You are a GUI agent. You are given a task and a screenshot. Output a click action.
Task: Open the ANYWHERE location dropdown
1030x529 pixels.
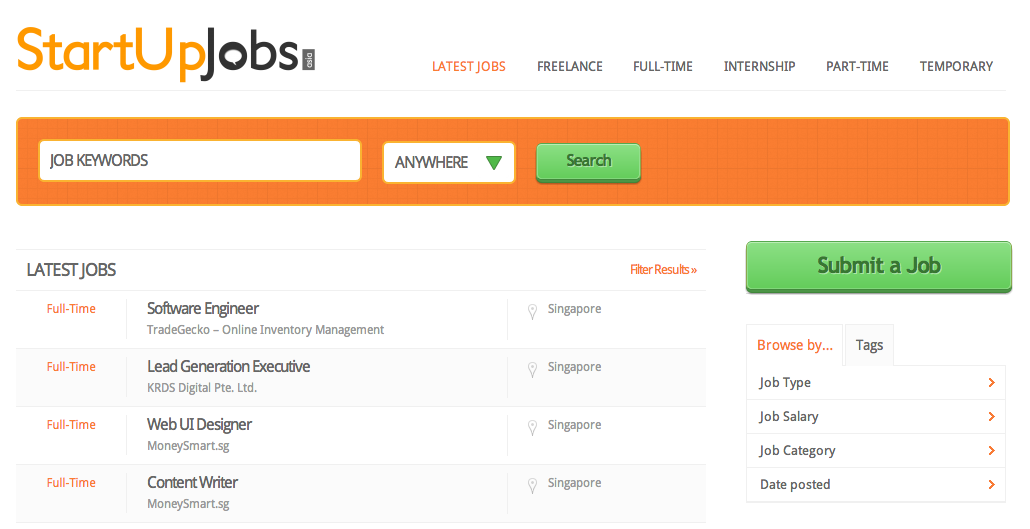[448, 162]
